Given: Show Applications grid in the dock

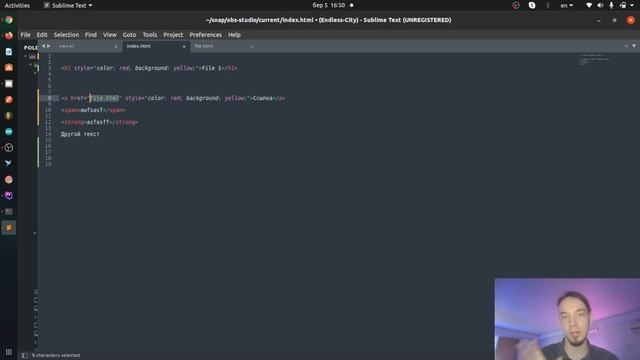Looking at the screenshot, I should [x=9, y=352].
